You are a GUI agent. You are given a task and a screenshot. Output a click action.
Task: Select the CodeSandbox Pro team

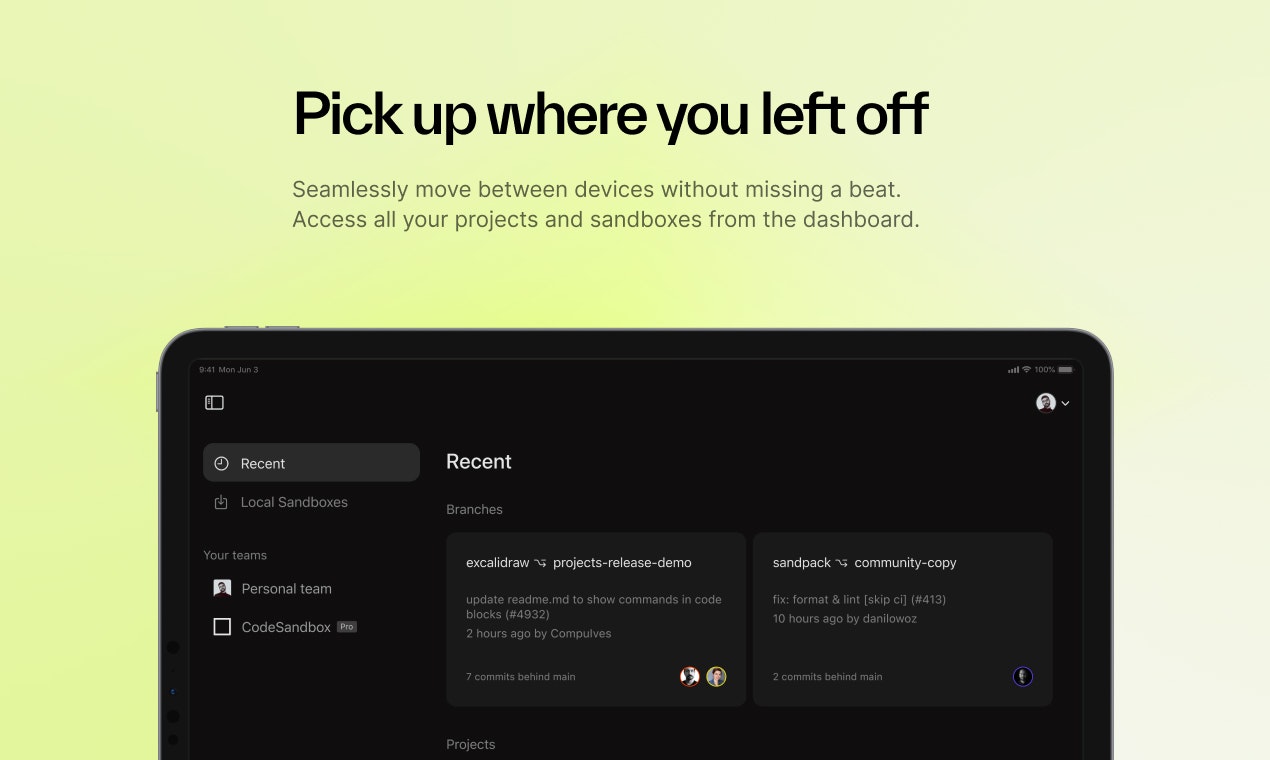(286, 626)
